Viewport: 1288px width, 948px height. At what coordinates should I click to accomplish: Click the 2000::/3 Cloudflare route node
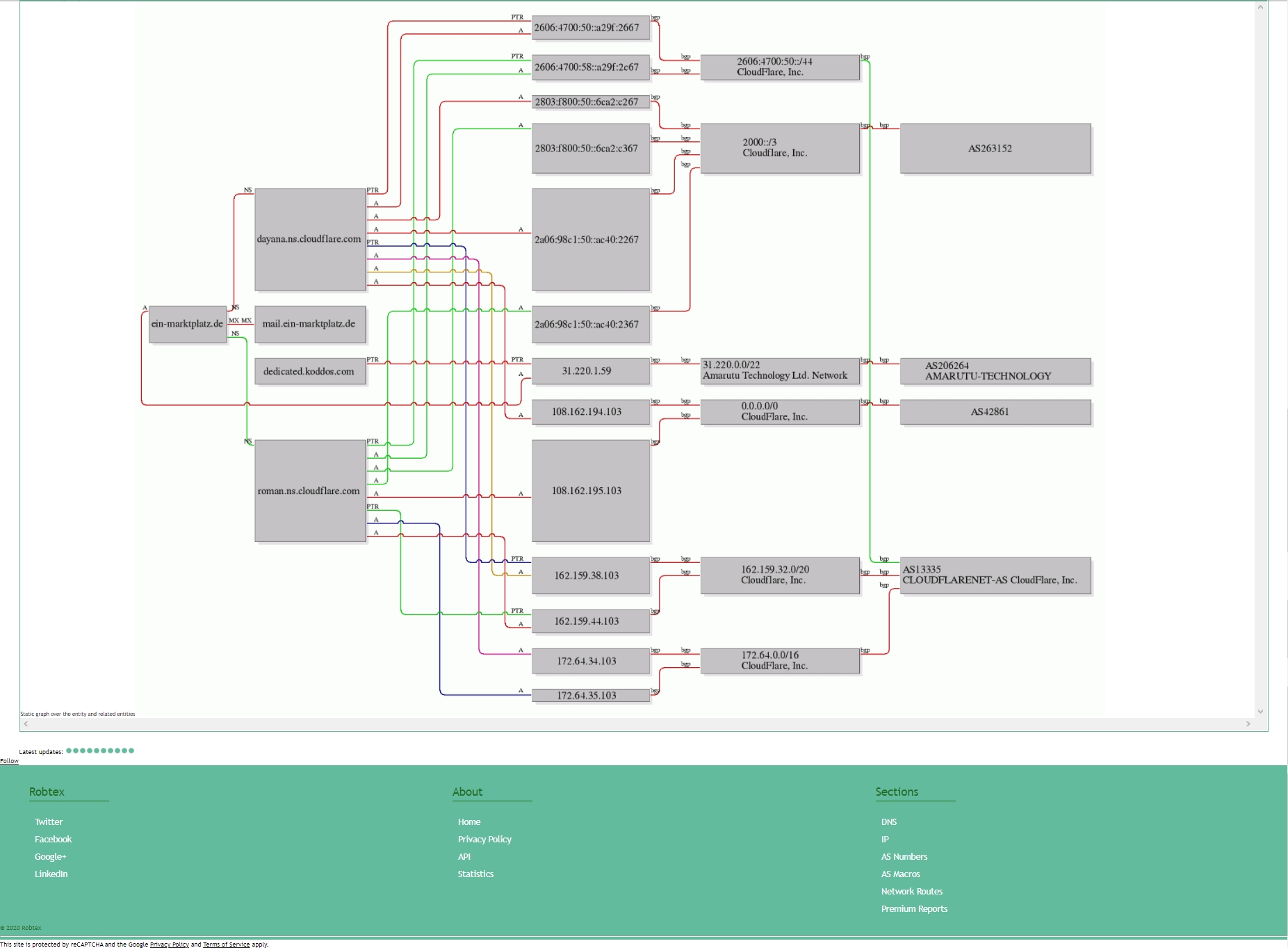780,148
